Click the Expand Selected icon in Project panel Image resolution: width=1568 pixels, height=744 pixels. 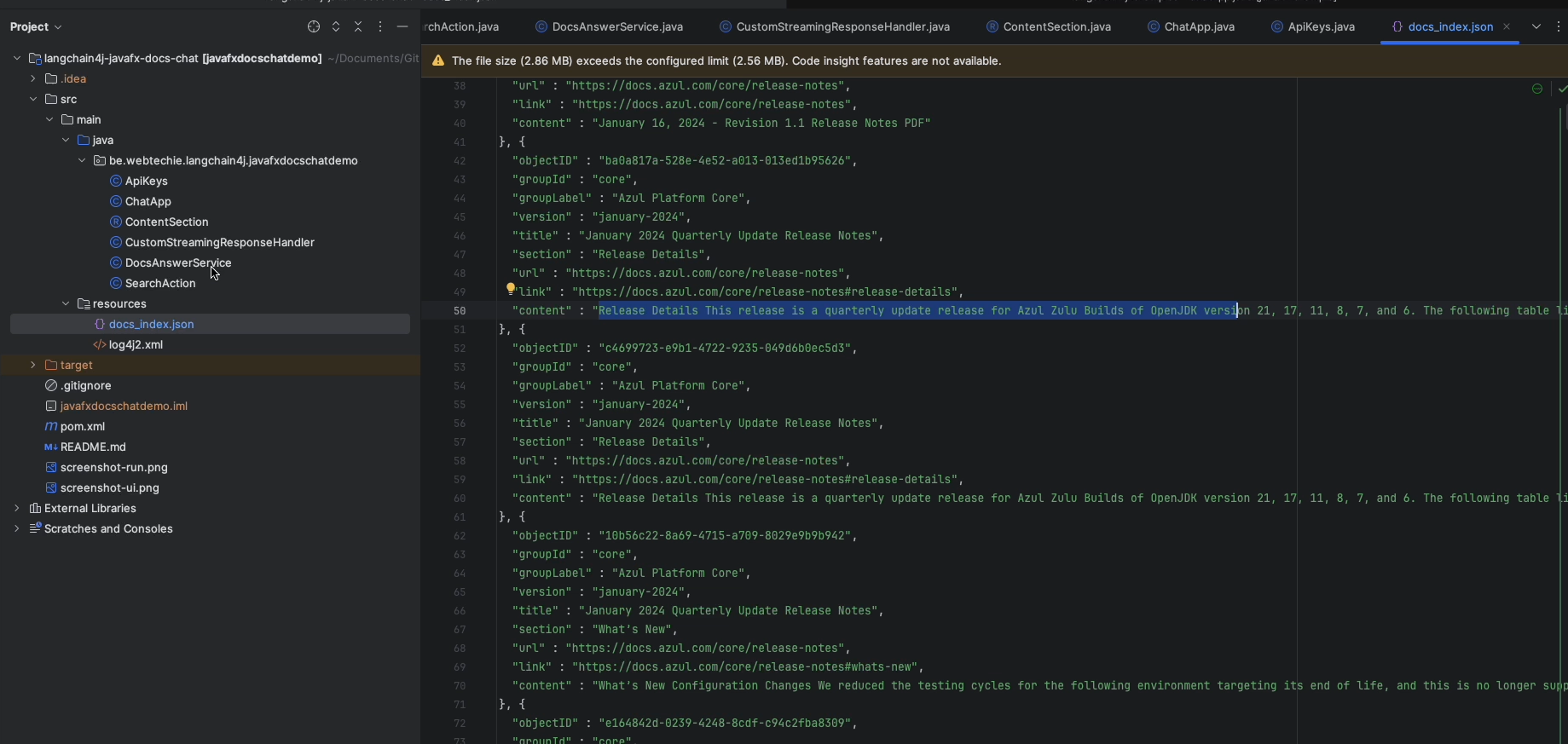[336, 27]
